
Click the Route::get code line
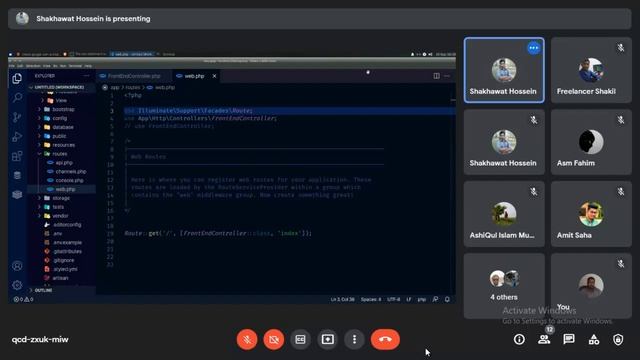[218, 233]
